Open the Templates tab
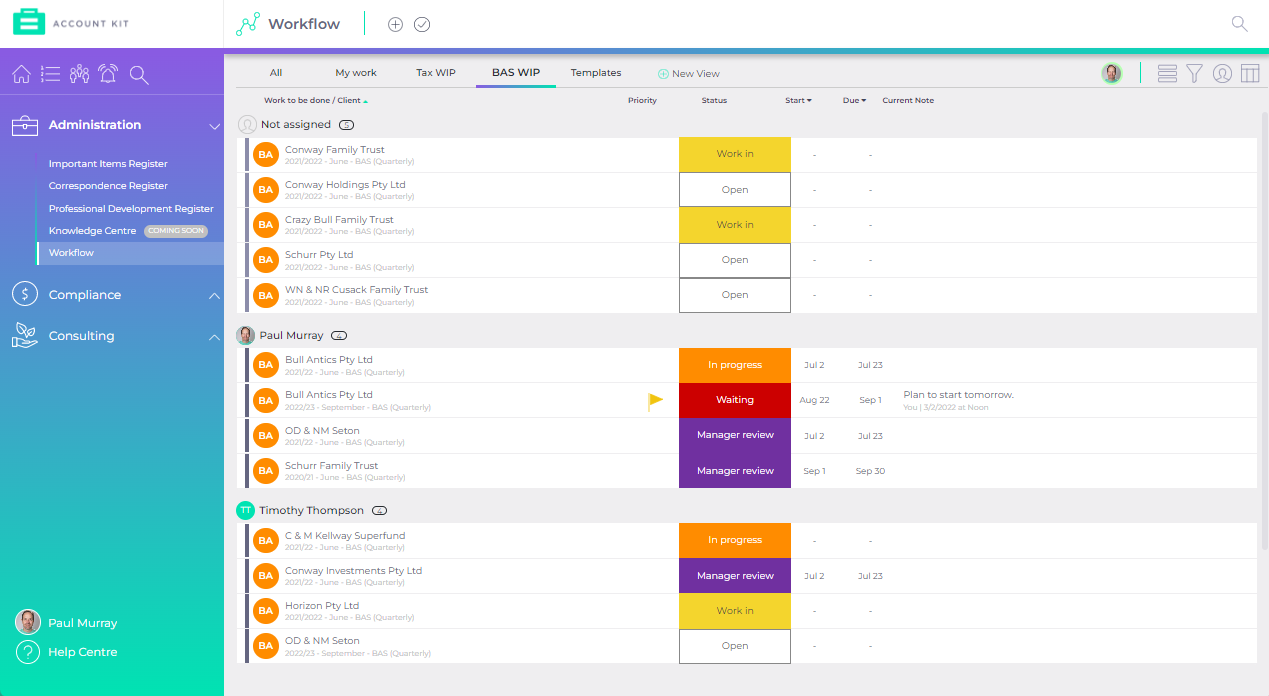This screenshot has width=1269, height=696. coord(596,73)
